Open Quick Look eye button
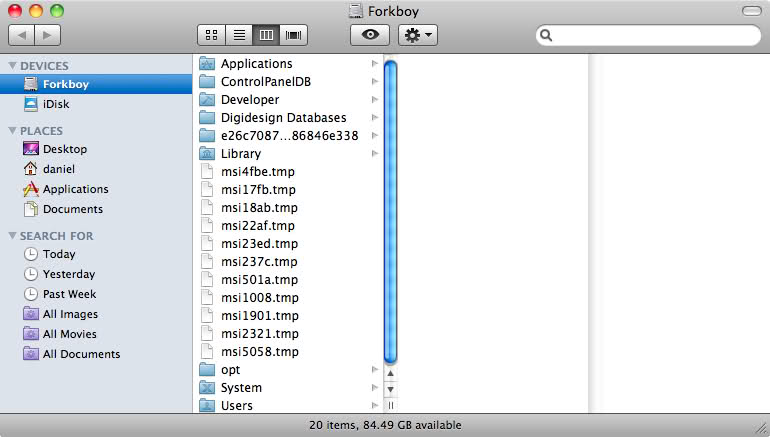This screenshot has width=770, height=437. 370,35
